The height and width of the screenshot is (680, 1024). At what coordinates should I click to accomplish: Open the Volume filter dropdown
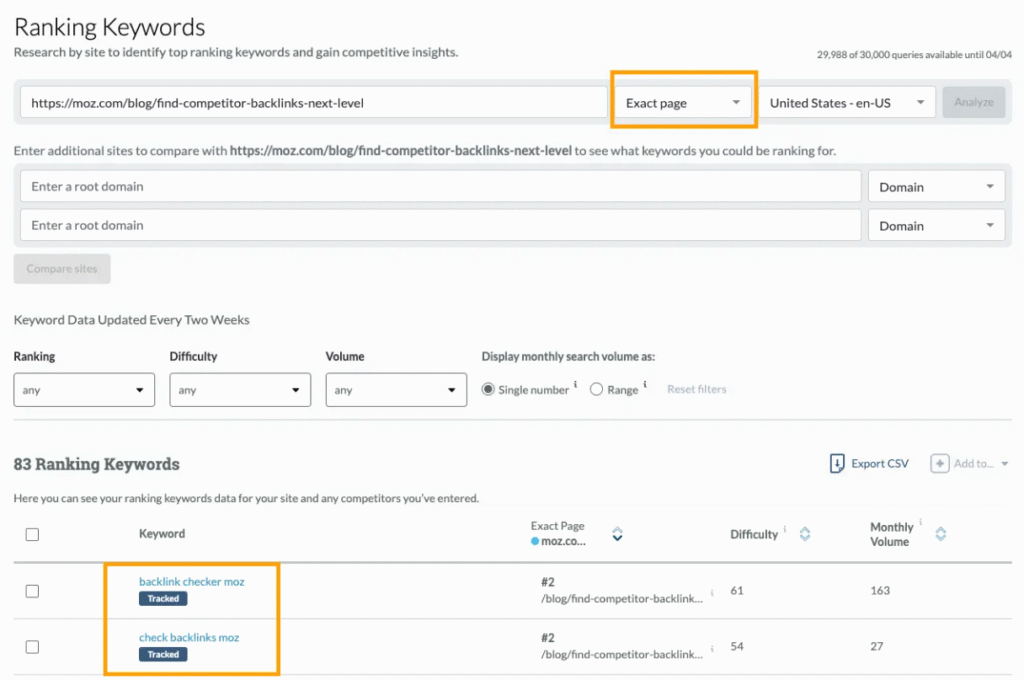pyautogui.click(x=396, y=390)
